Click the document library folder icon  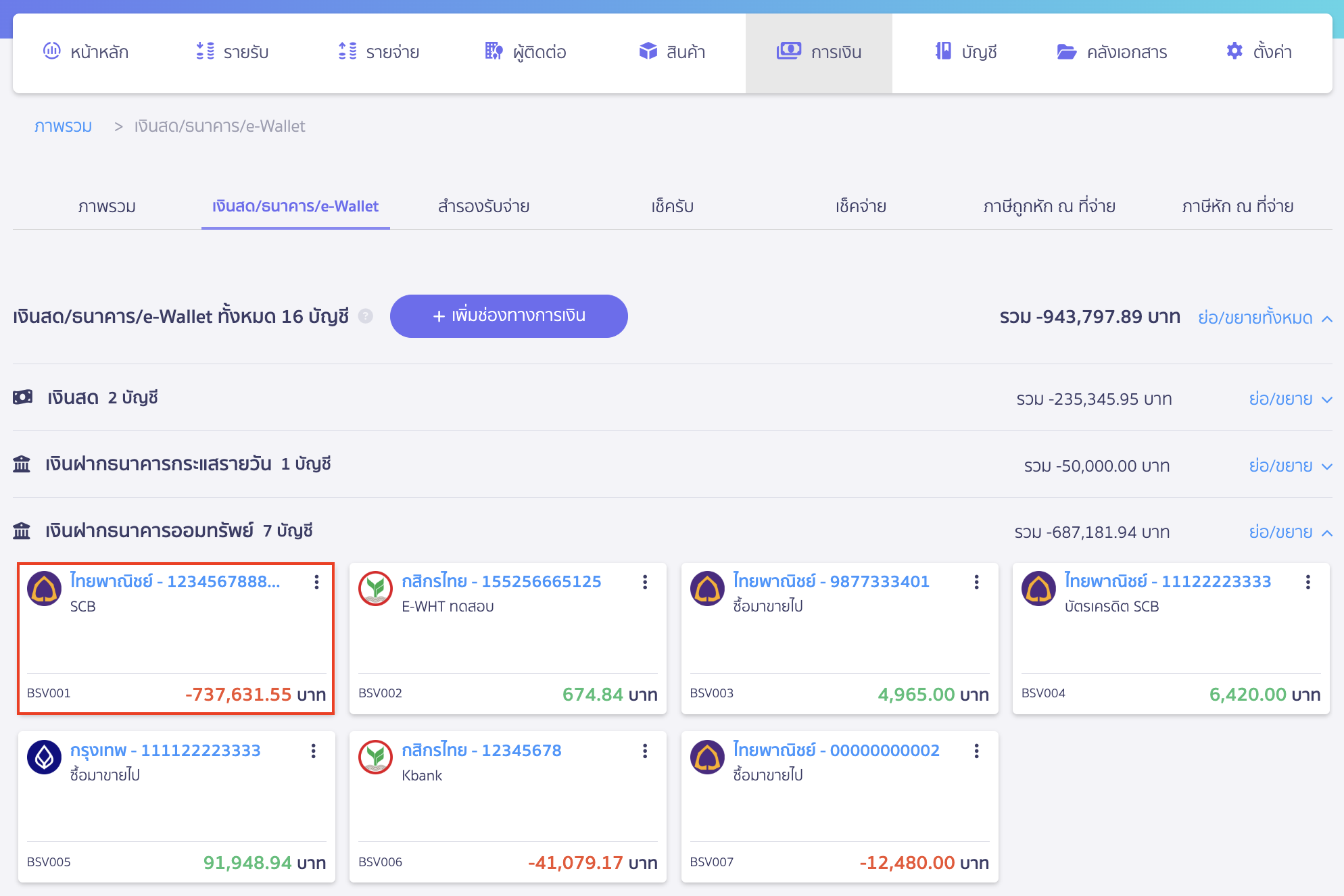coord(1066,51)
